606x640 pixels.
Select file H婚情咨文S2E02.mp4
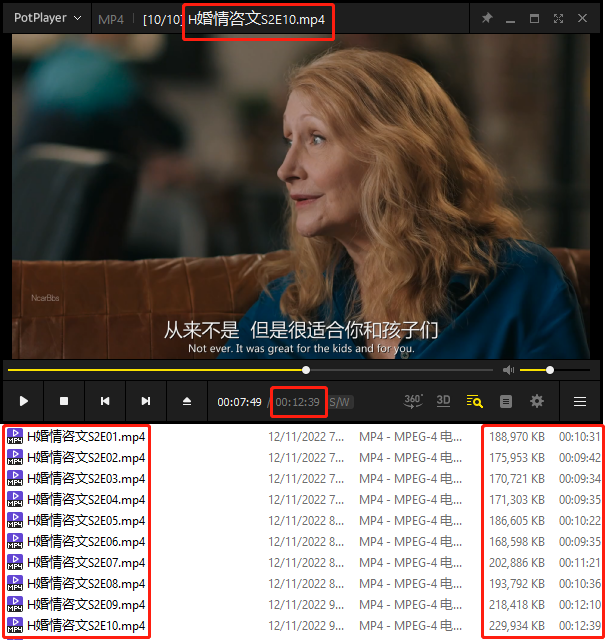coord(86,458)
